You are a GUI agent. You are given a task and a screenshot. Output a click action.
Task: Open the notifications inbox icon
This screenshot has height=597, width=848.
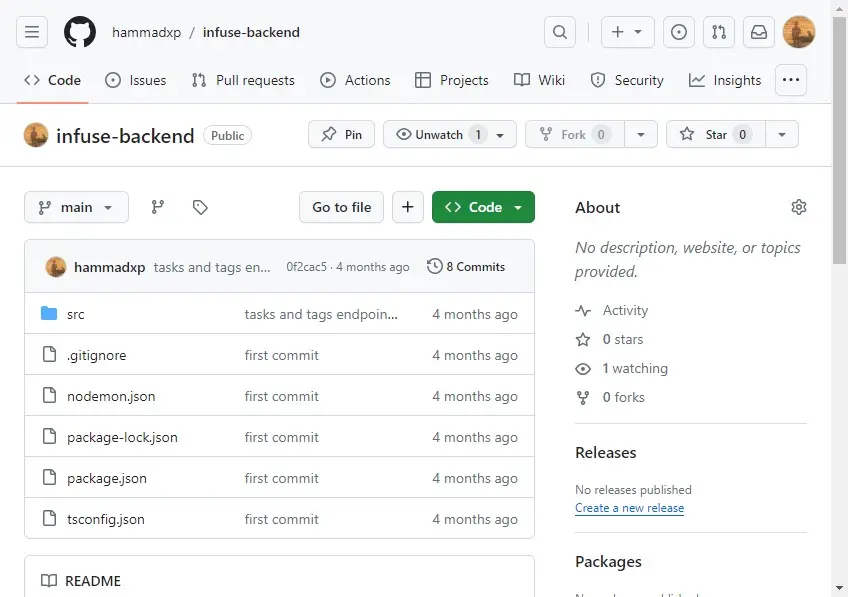tap(759, 32)
